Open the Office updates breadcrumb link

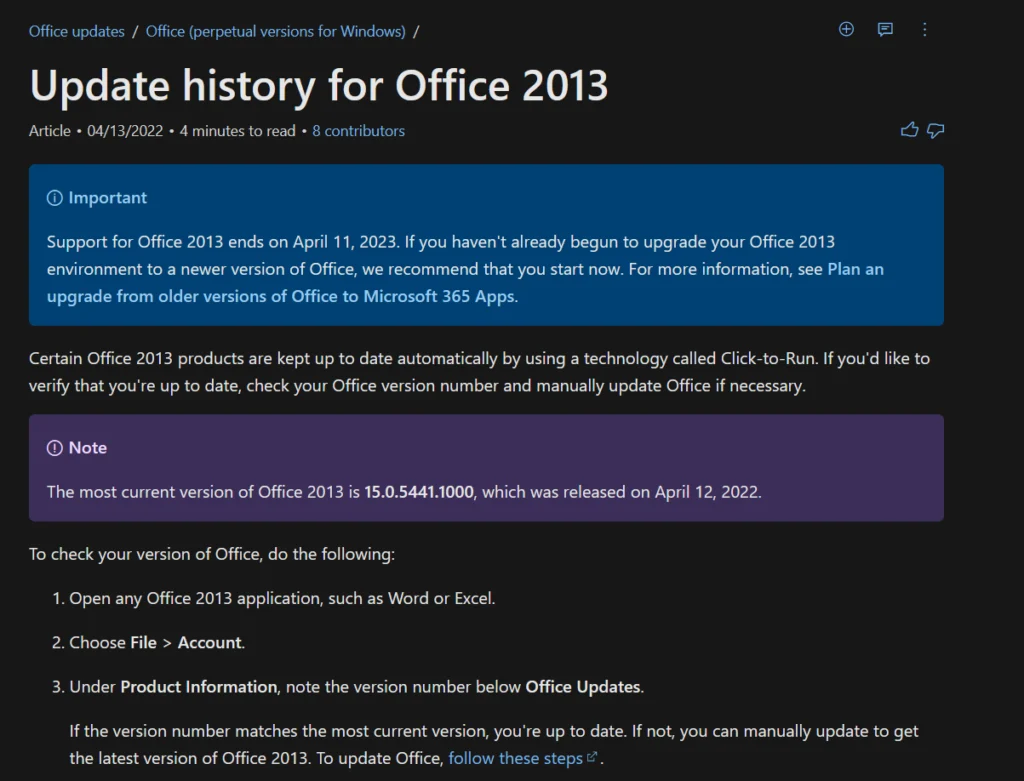click(x=76, y=31)
